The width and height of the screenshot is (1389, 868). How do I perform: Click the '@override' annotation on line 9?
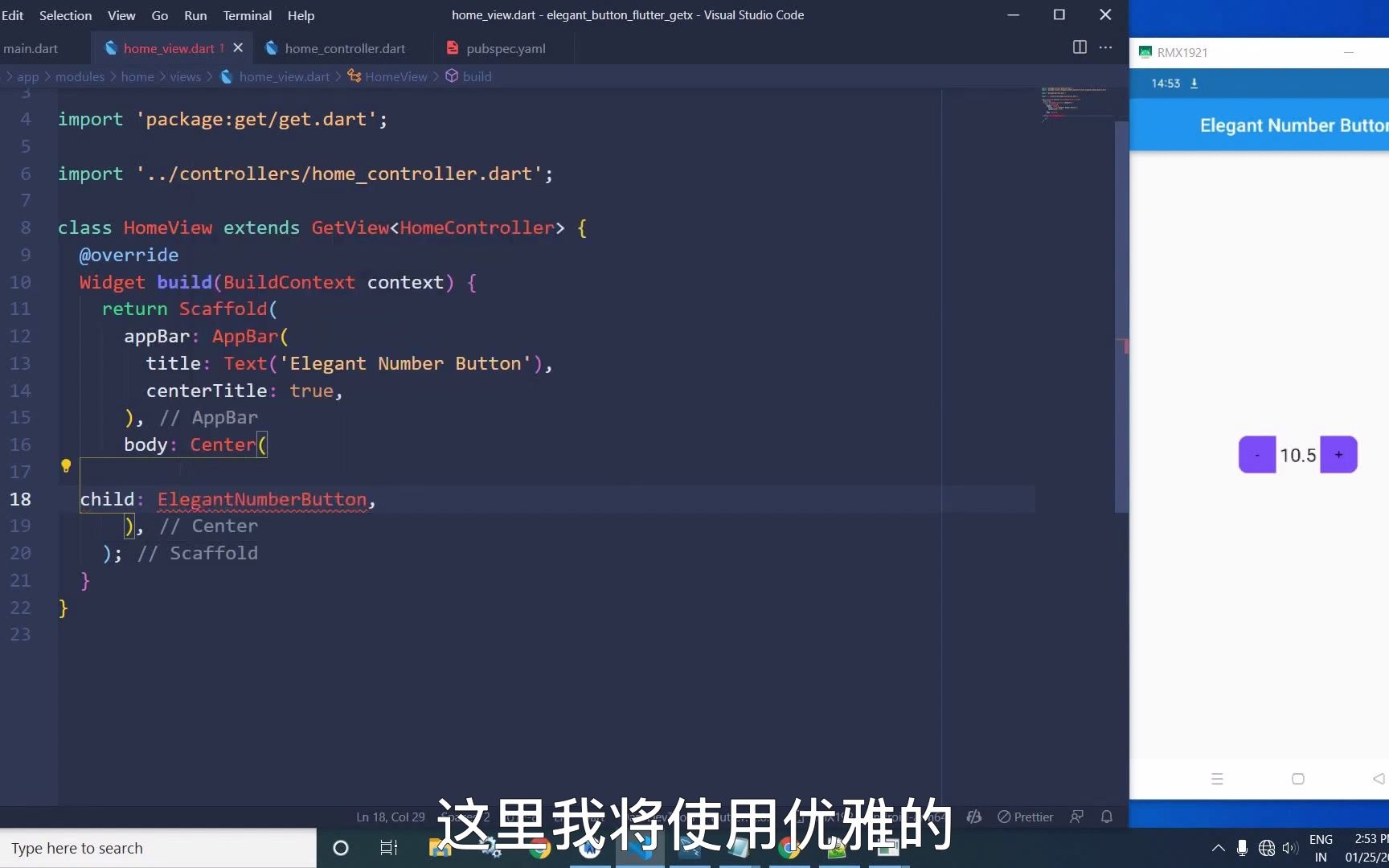pyautogui.click(x=129, y=255)
